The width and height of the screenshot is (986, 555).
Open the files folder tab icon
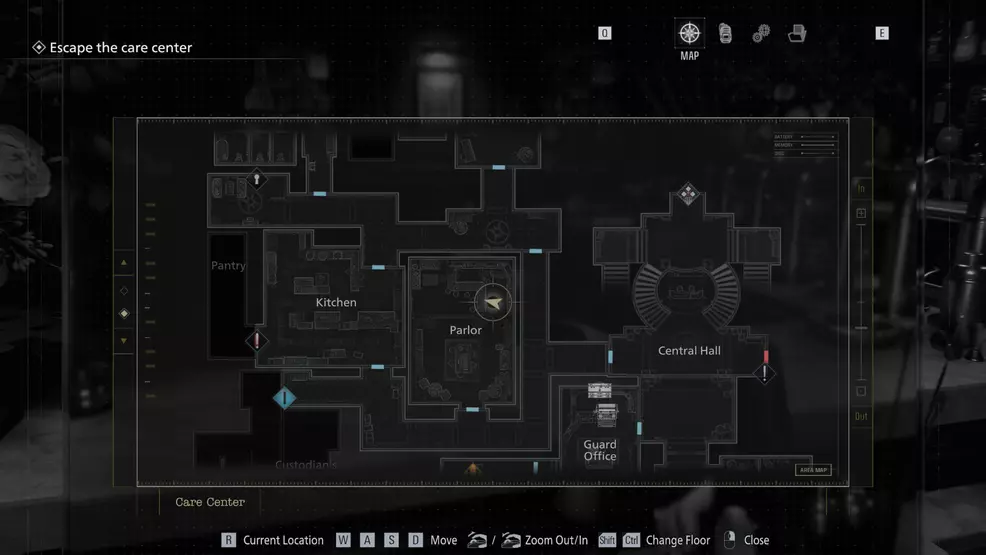[797, 33]
